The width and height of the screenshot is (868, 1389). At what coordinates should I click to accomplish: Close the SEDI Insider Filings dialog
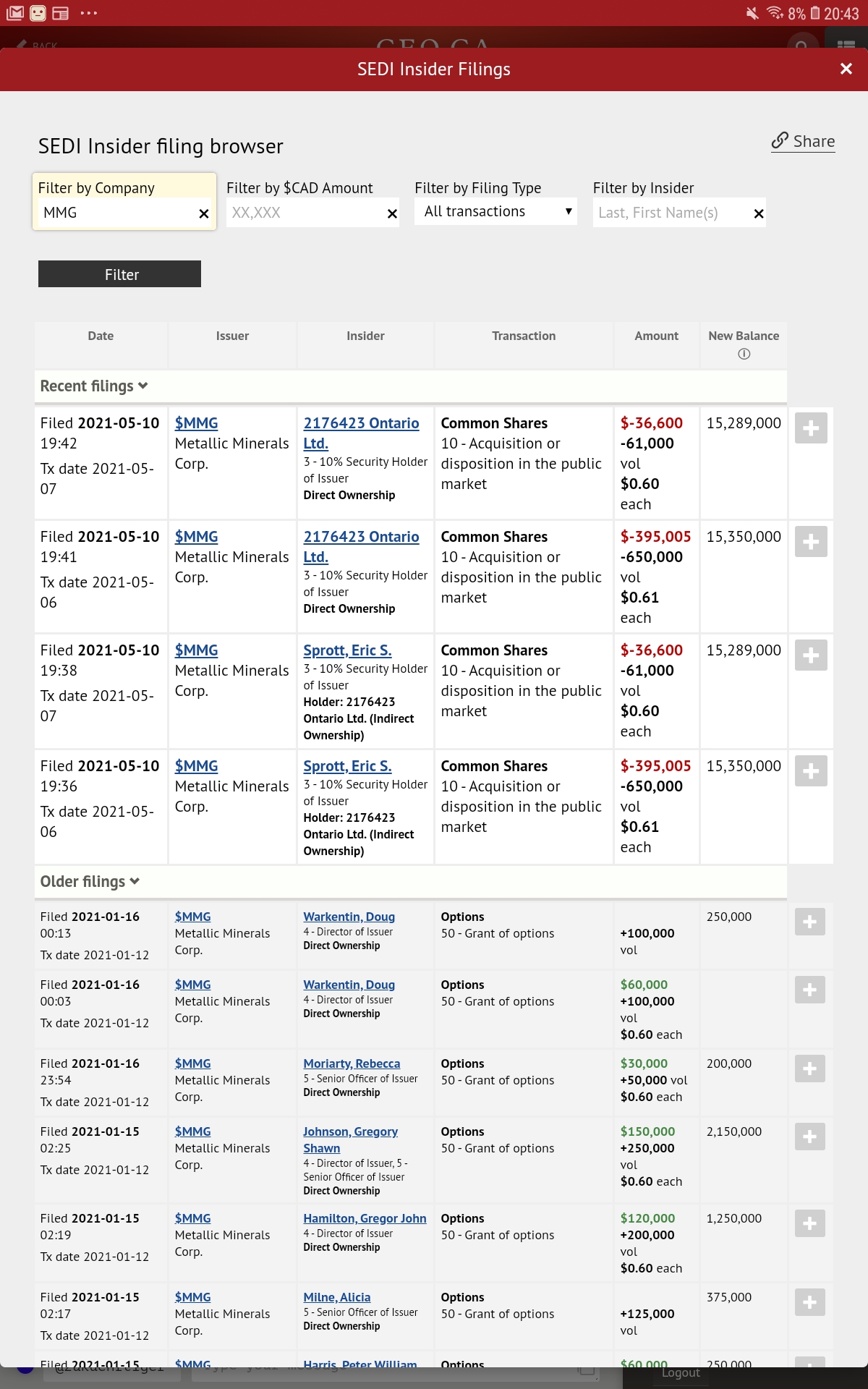coord(846,69)
